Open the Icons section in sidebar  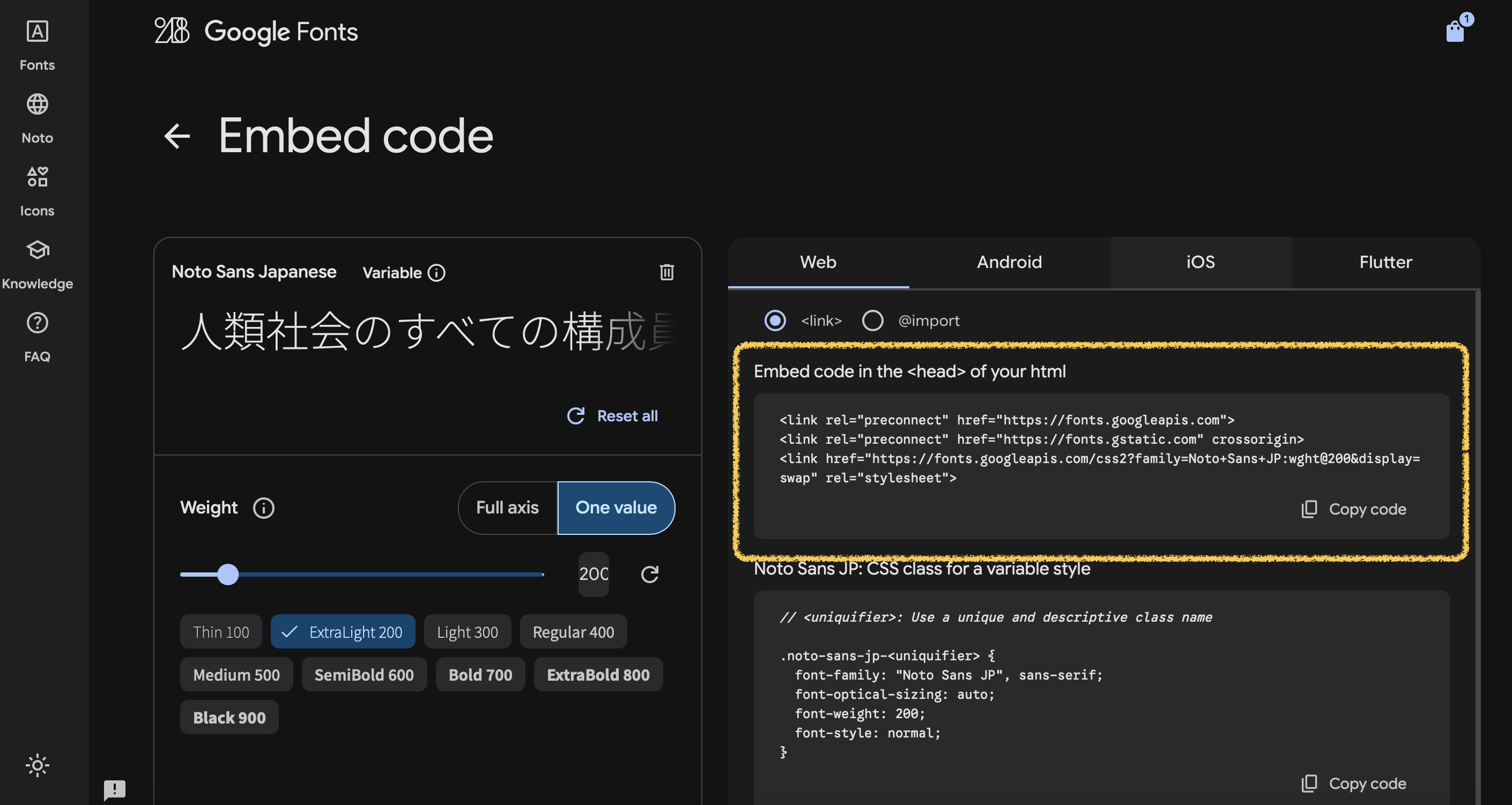pyautogui.click(x=37, y=191)
